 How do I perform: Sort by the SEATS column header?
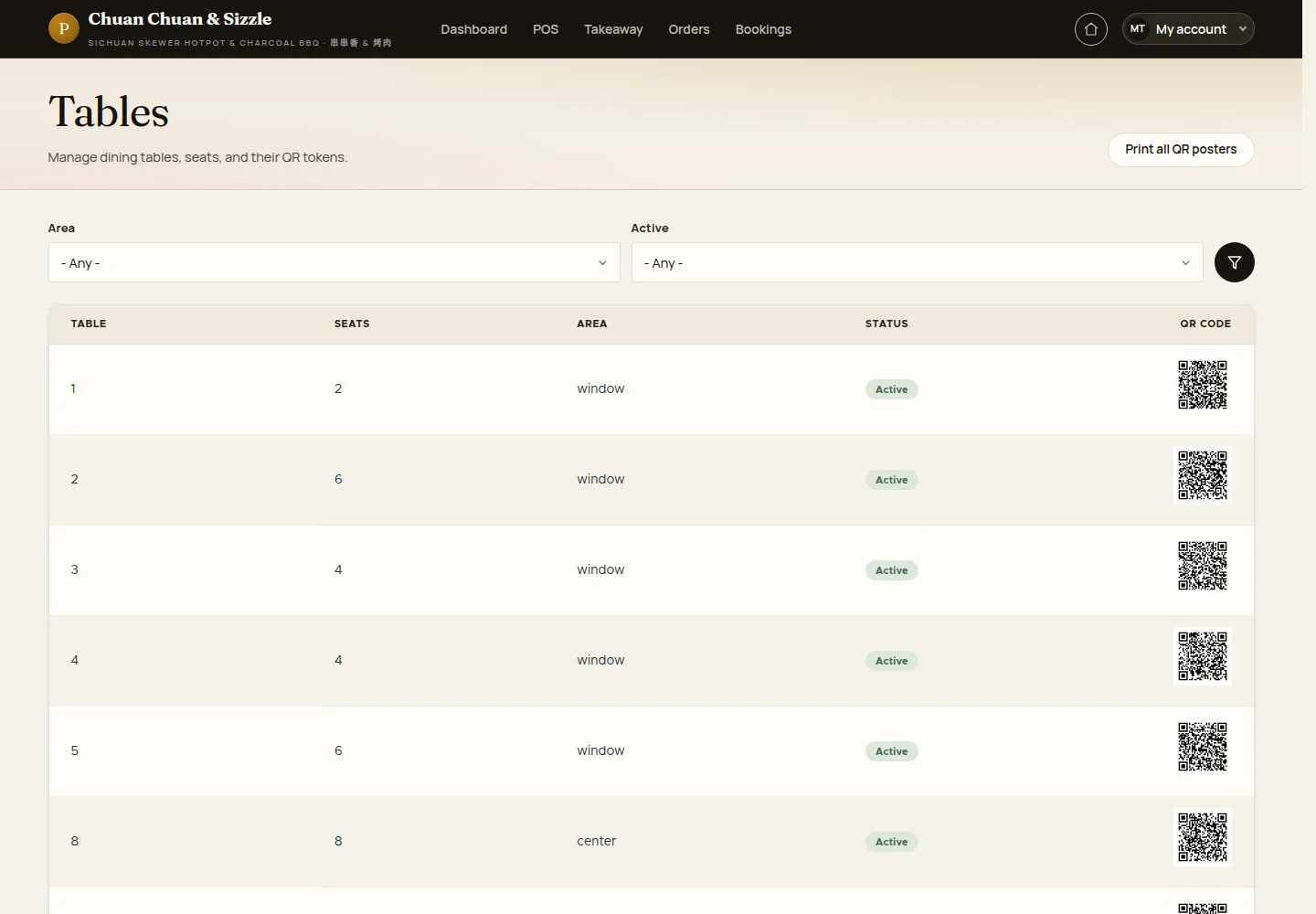[352, 324]
